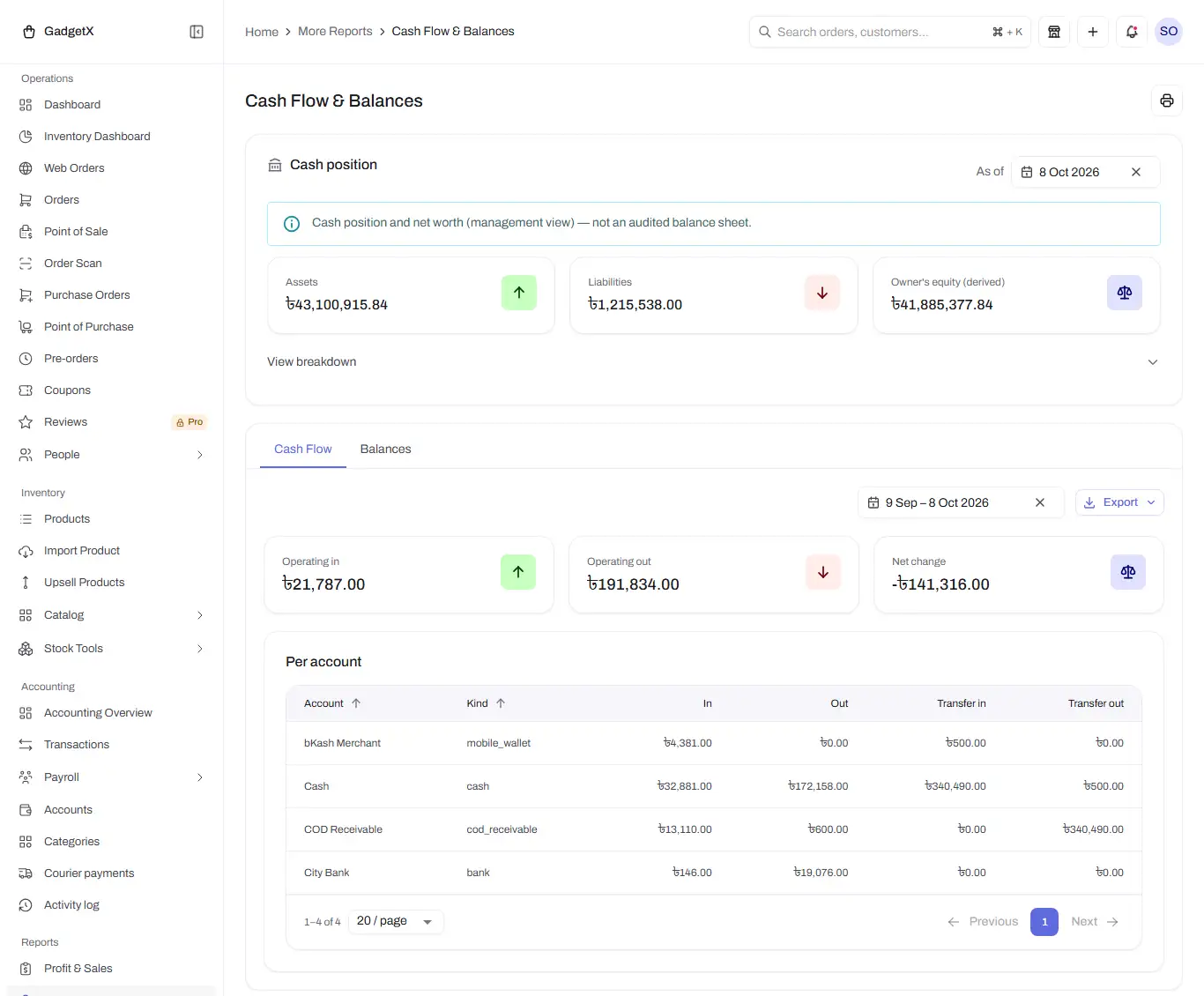
Task: Sort table by Kind column arrow
Action: [x=501, y=703]
